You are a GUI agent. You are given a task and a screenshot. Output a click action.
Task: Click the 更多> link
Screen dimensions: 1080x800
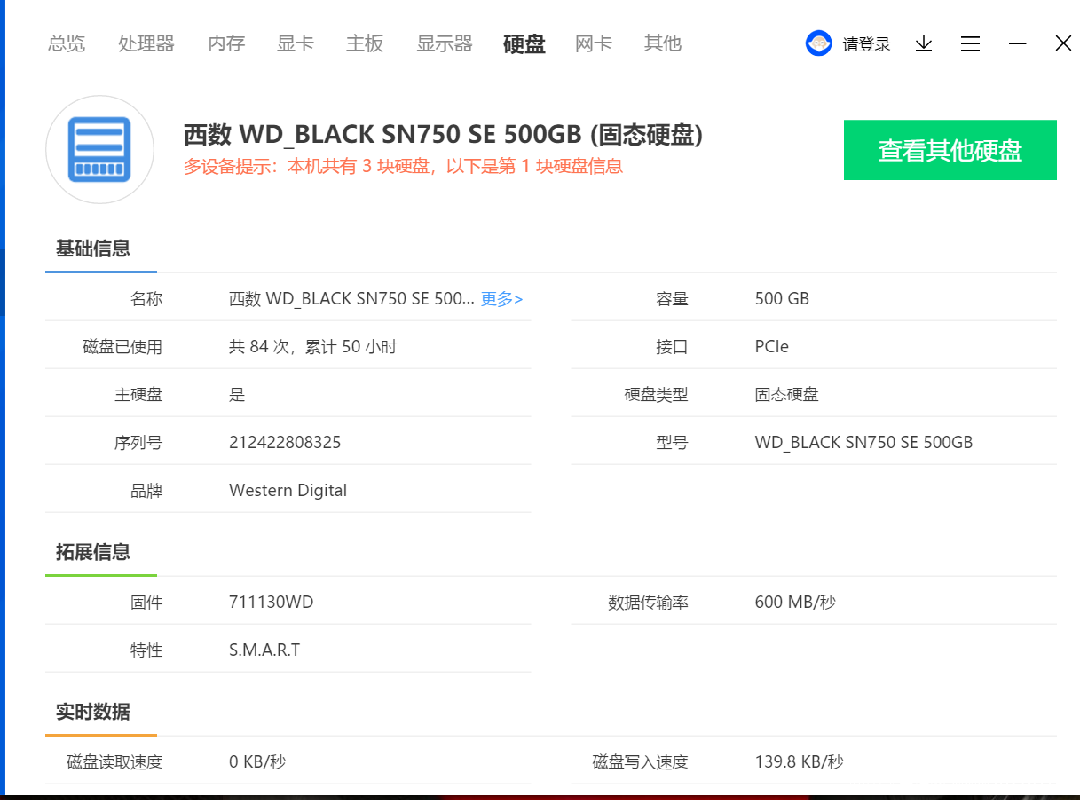pos(502,299)
